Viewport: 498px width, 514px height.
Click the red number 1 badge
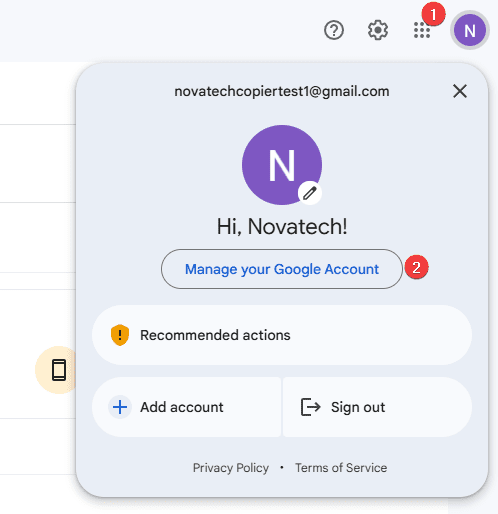[x=433, y=14]
